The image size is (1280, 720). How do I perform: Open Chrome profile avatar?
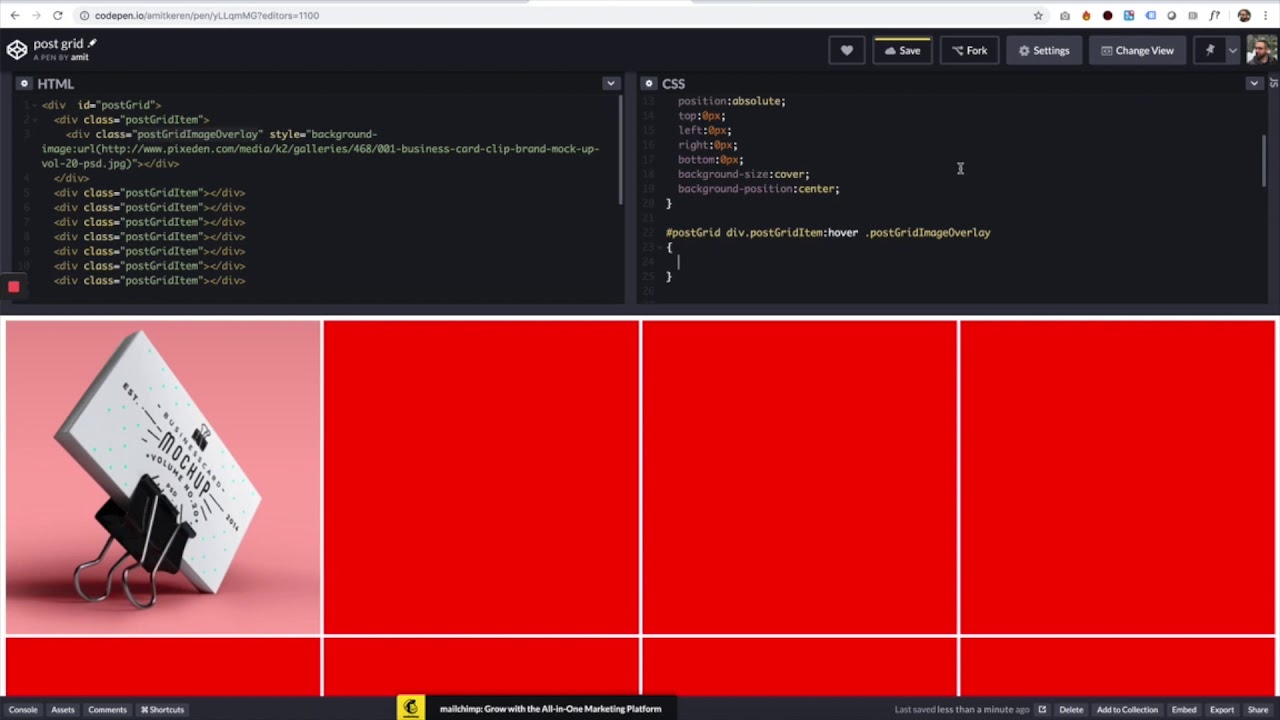(x=1244, y=16)
